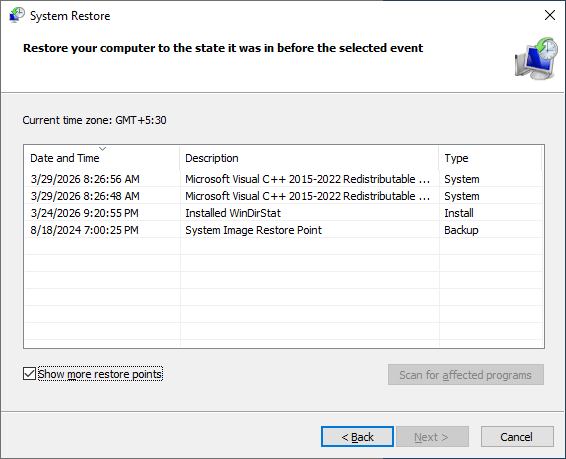Screen dimensions: 566x459
Task: Click the Installed WinDirStat description
Action: click(233, 213)
